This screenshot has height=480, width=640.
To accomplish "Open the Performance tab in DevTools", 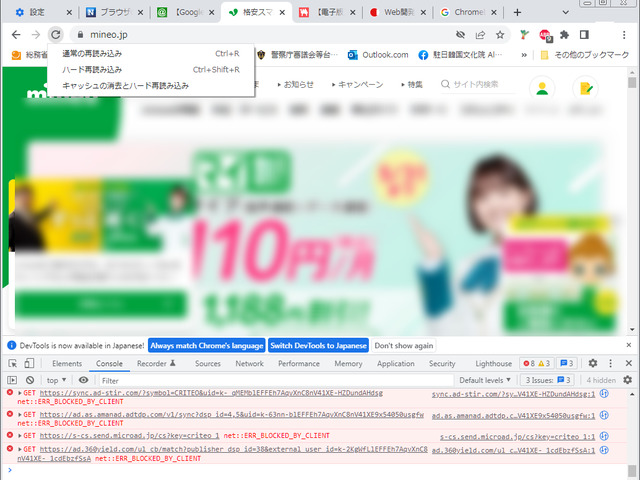I will coord(299,363).
